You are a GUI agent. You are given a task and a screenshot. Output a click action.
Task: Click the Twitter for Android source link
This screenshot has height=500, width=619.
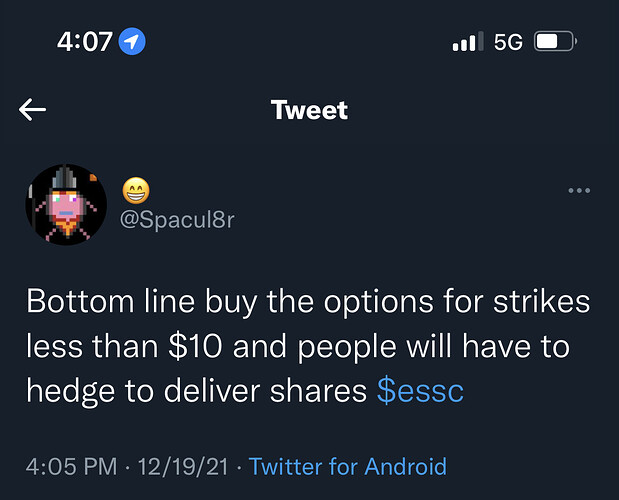point(348,466)
